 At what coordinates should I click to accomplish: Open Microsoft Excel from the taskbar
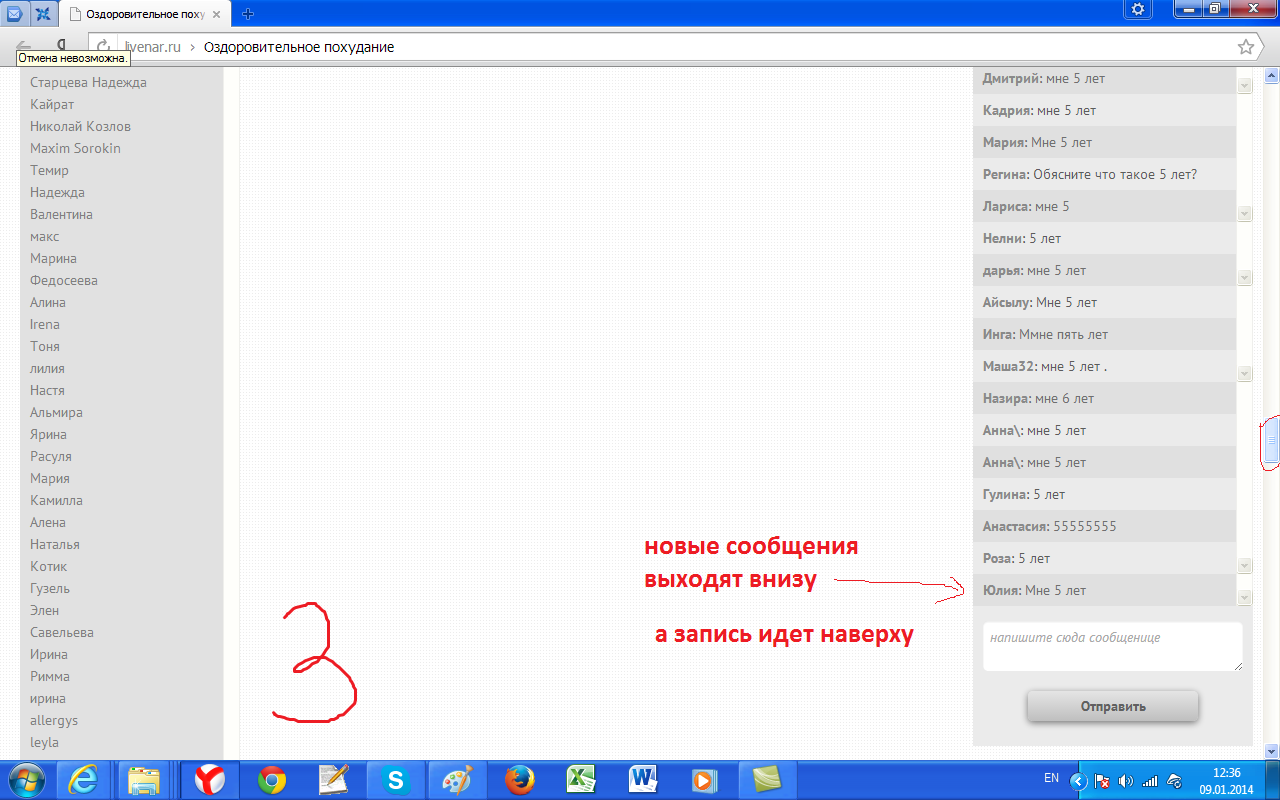581,779
